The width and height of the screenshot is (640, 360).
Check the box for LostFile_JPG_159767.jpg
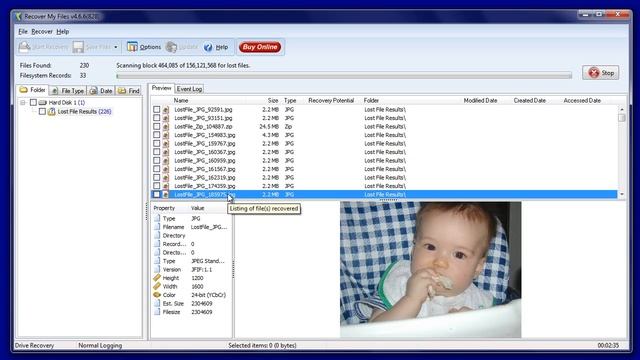pos(157,144)
